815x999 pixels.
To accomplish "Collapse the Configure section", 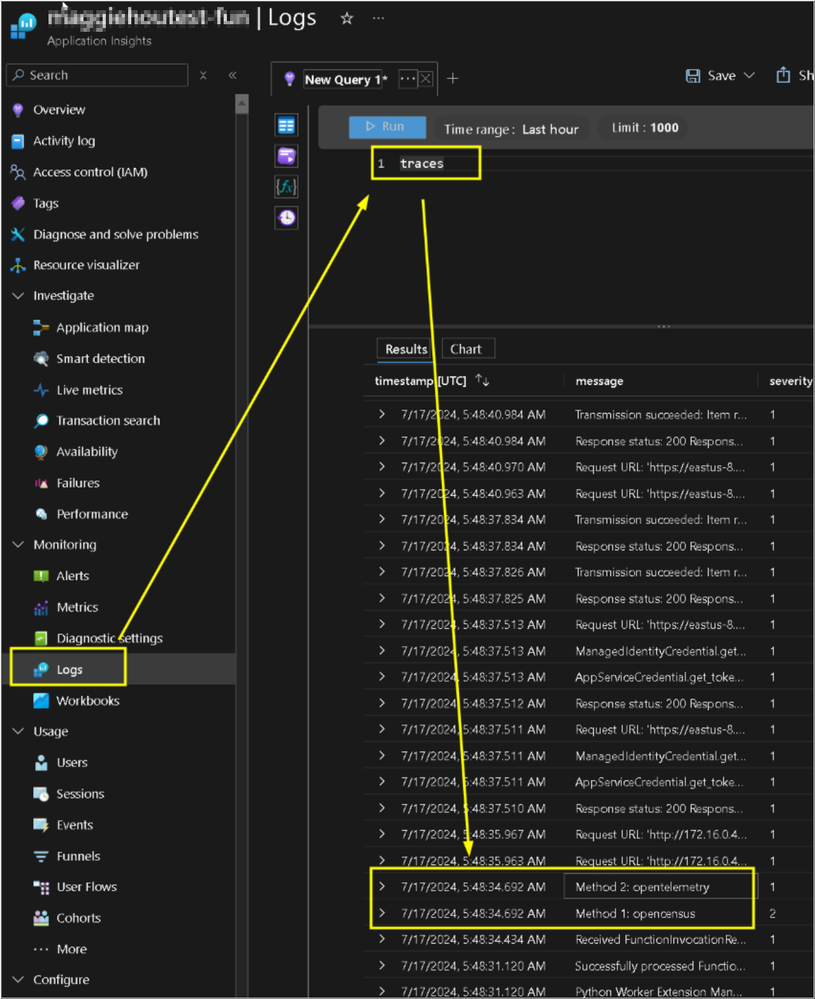I will 18,980.
